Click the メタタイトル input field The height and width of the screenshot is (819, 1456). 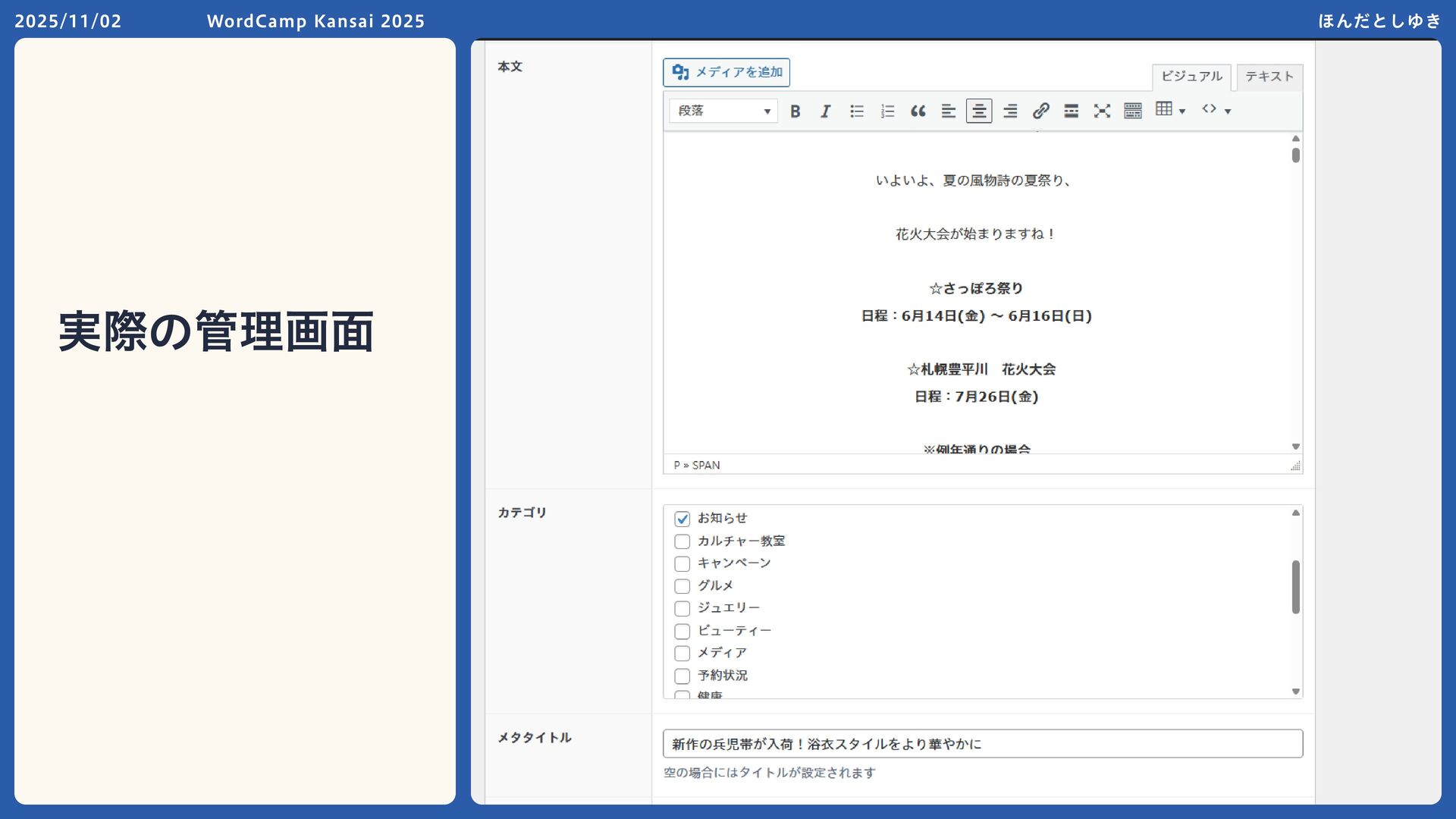[x=982, y=744]
